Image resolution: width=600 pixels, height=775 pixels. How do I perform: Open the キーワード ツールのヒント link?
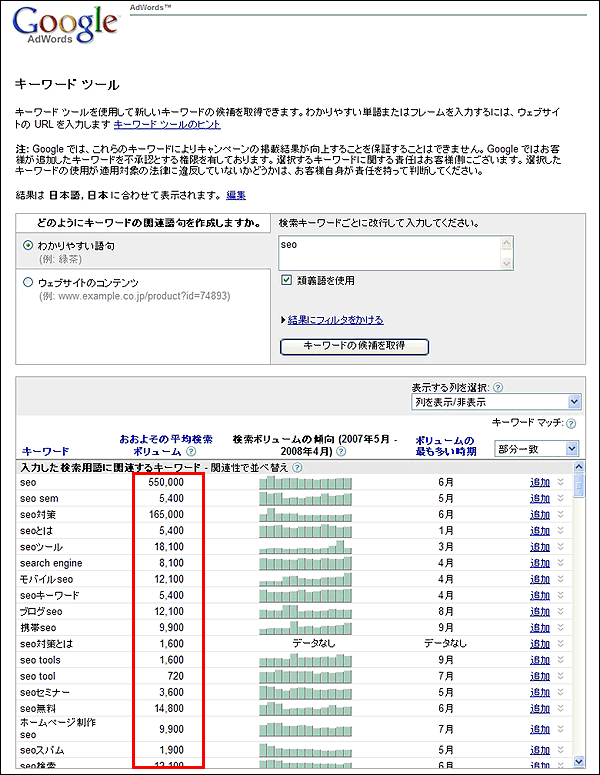(167, 125)
